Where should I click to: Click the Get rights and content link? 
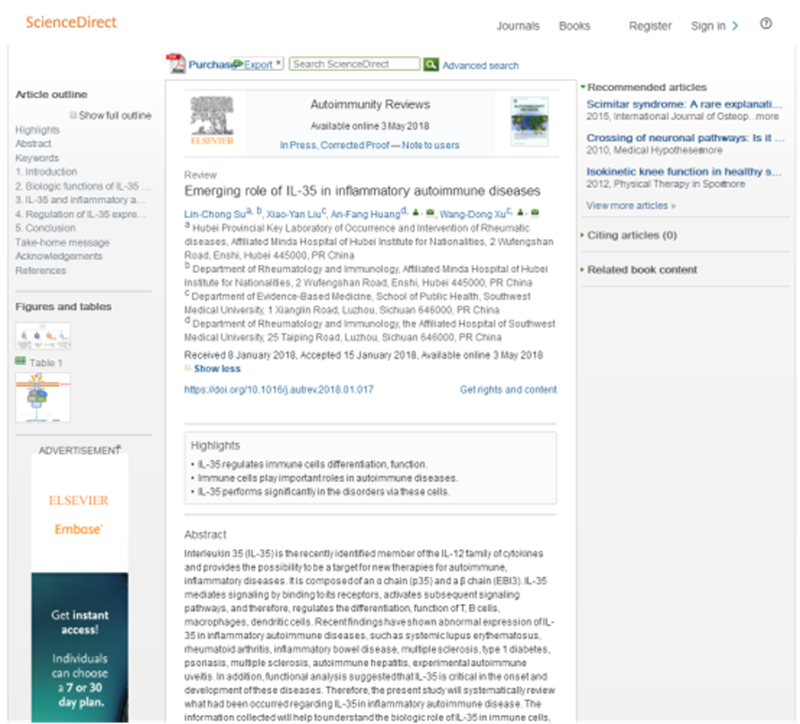coord(508,390)
